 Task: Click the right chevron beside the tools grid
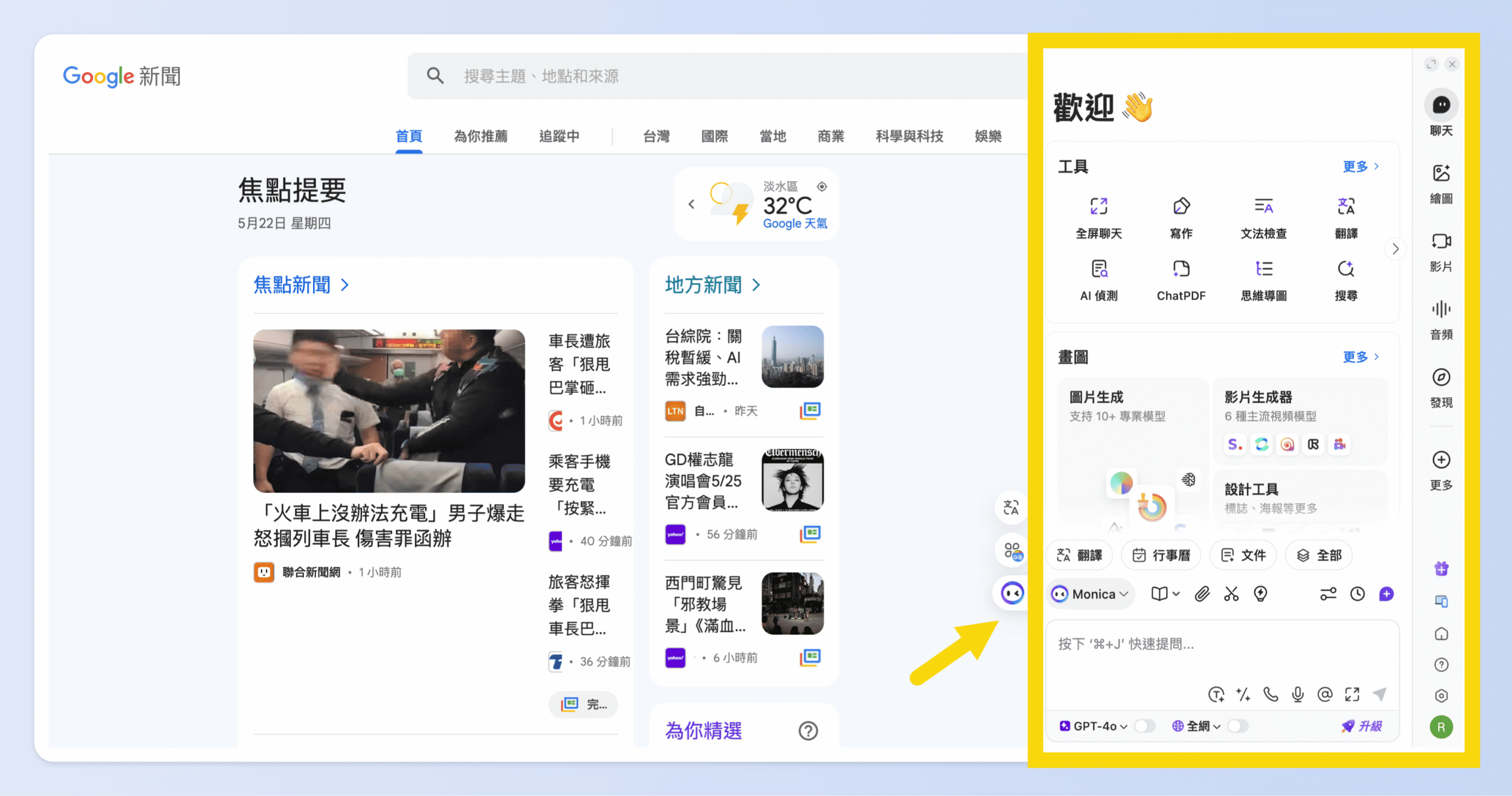pos(1395,249)
